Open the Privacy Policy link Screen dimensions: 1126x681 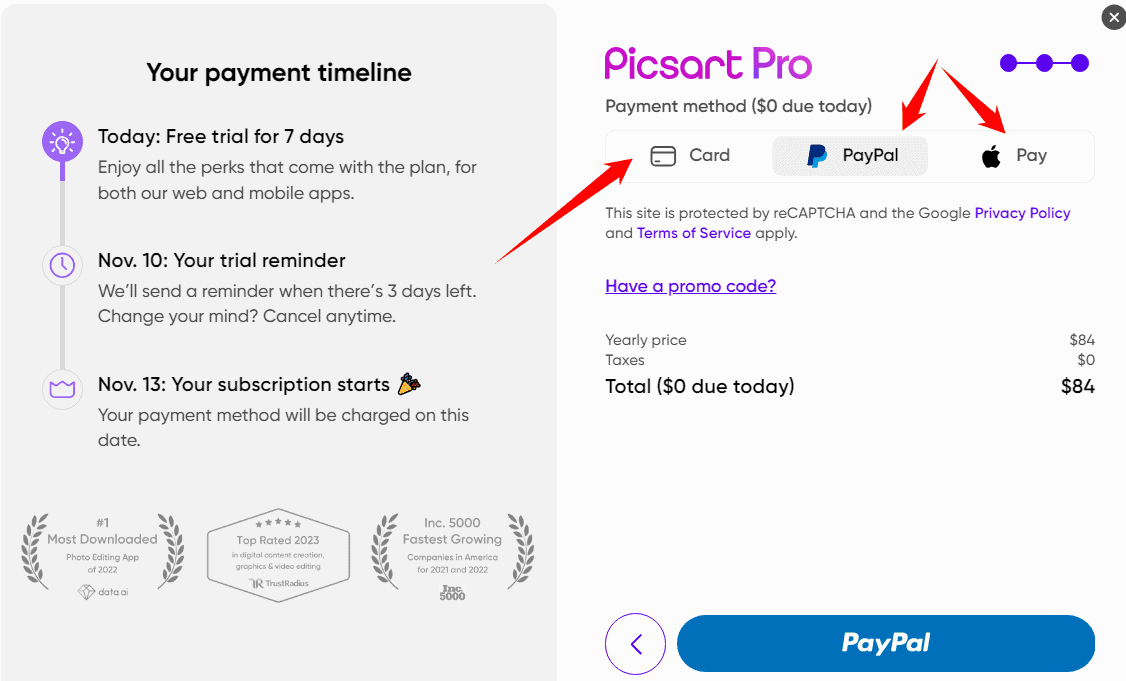point(1022,213)
